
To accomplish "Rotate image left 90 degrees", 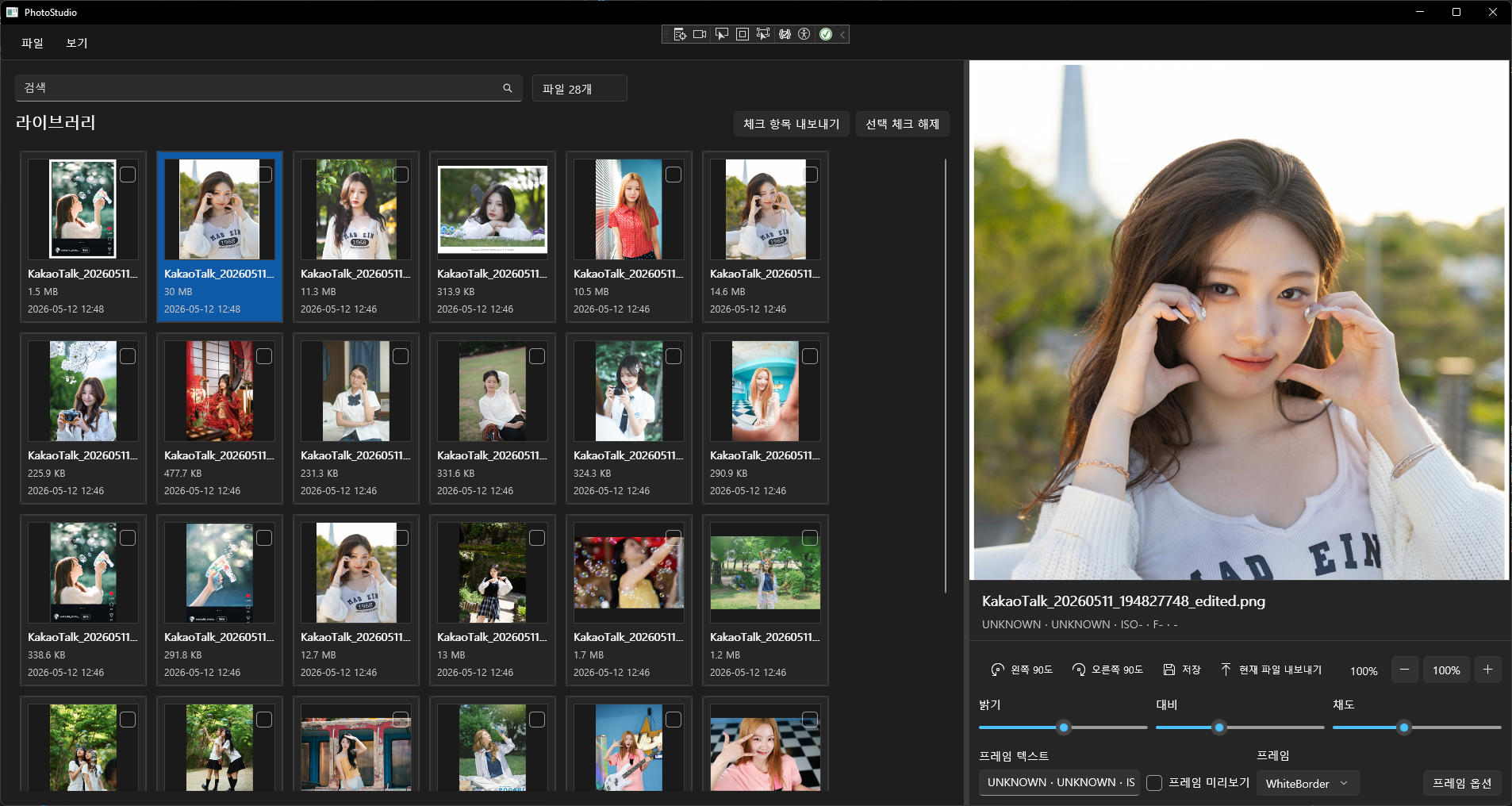I will point(1022,670).
